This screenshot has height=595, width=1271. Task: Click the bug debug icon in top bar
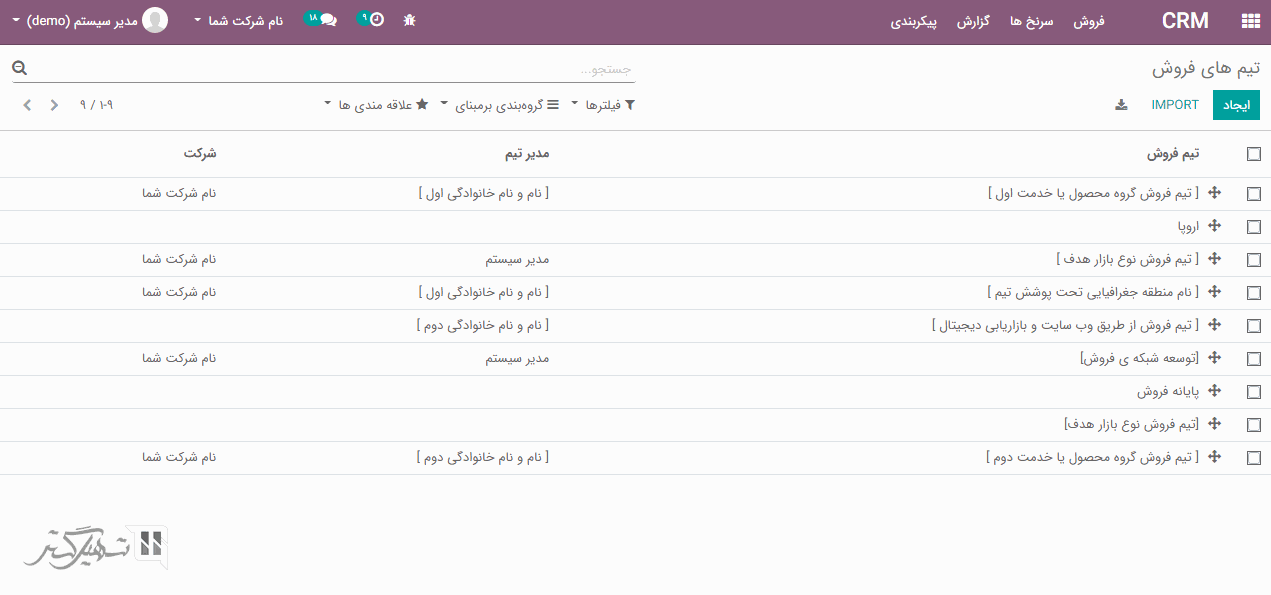tap(408, 19)
